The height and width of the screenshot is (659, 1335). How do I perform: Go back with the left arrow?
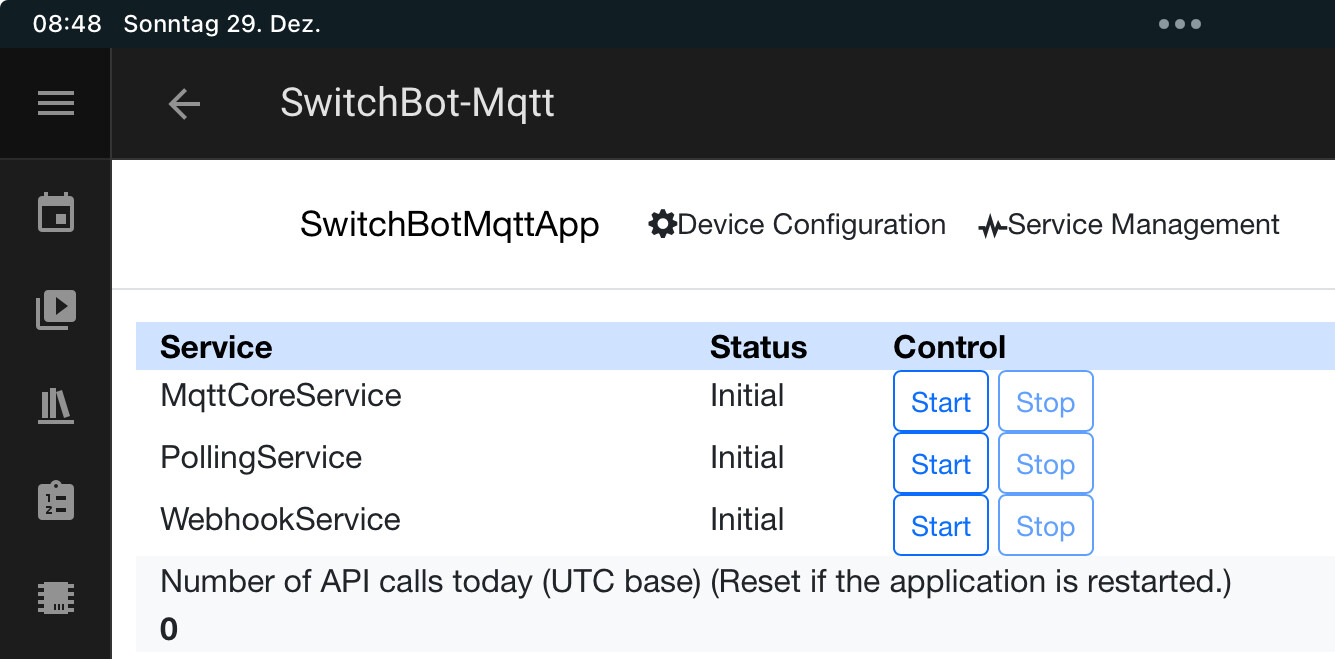[184, 103]
